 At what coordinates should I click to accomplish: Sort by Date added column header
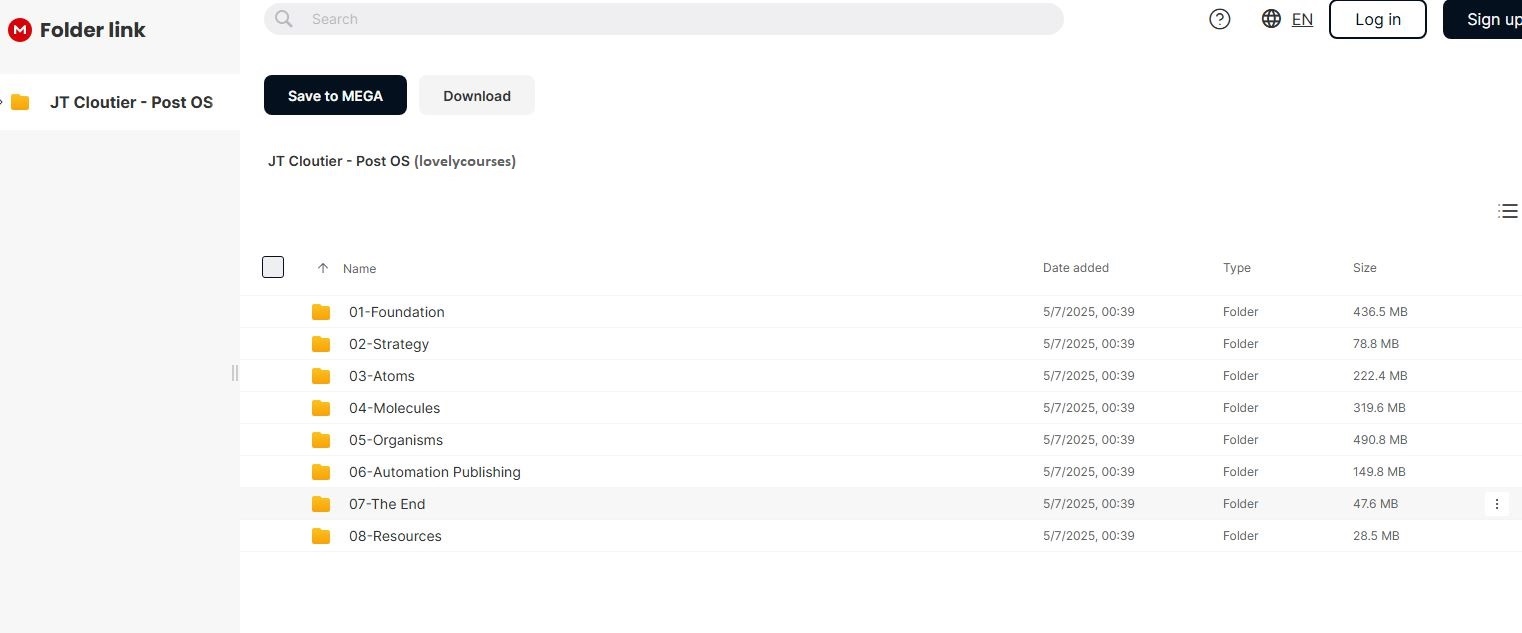pyautogui.click(x=1075, y=268)
